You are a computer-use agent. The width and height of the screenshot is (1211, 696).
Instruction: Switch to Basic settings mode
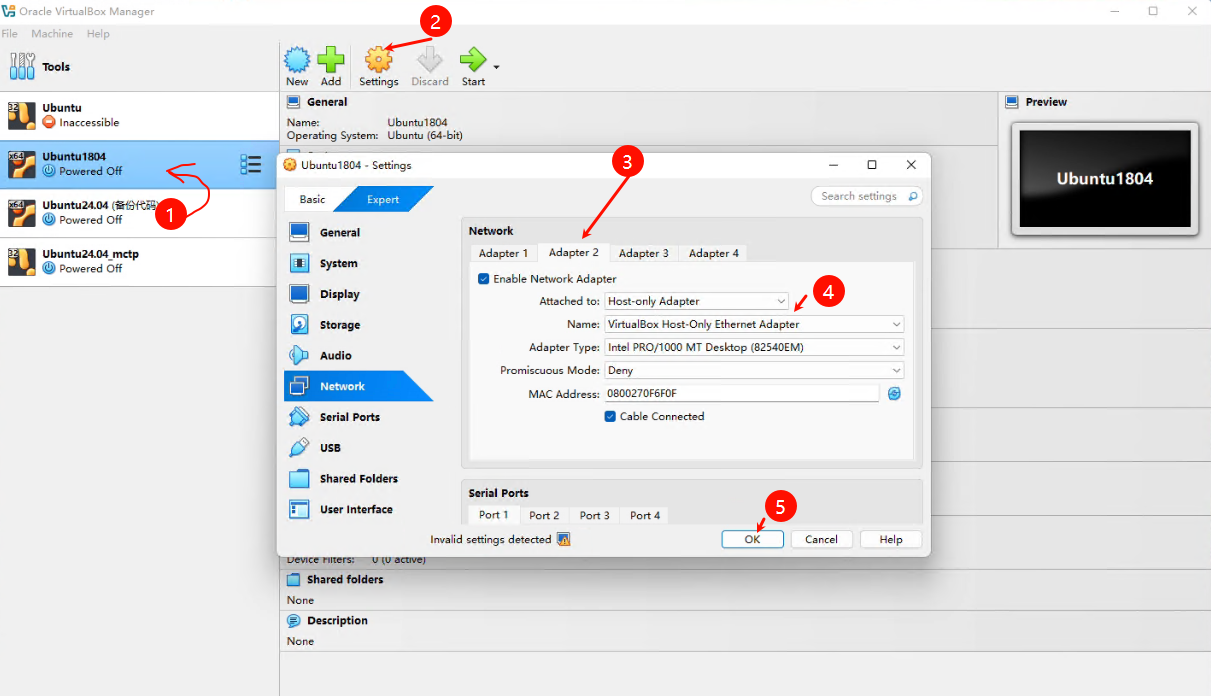tap(312, 199)
